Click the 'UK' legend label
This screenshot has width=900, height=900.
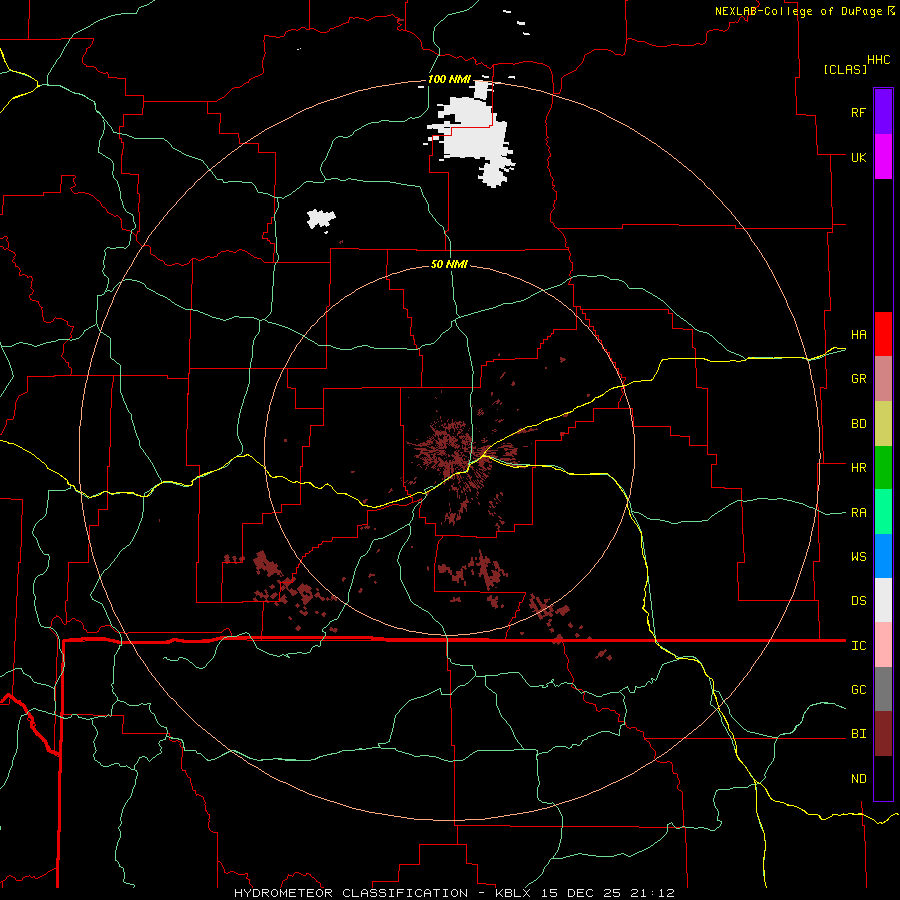[x=858, y=157]
